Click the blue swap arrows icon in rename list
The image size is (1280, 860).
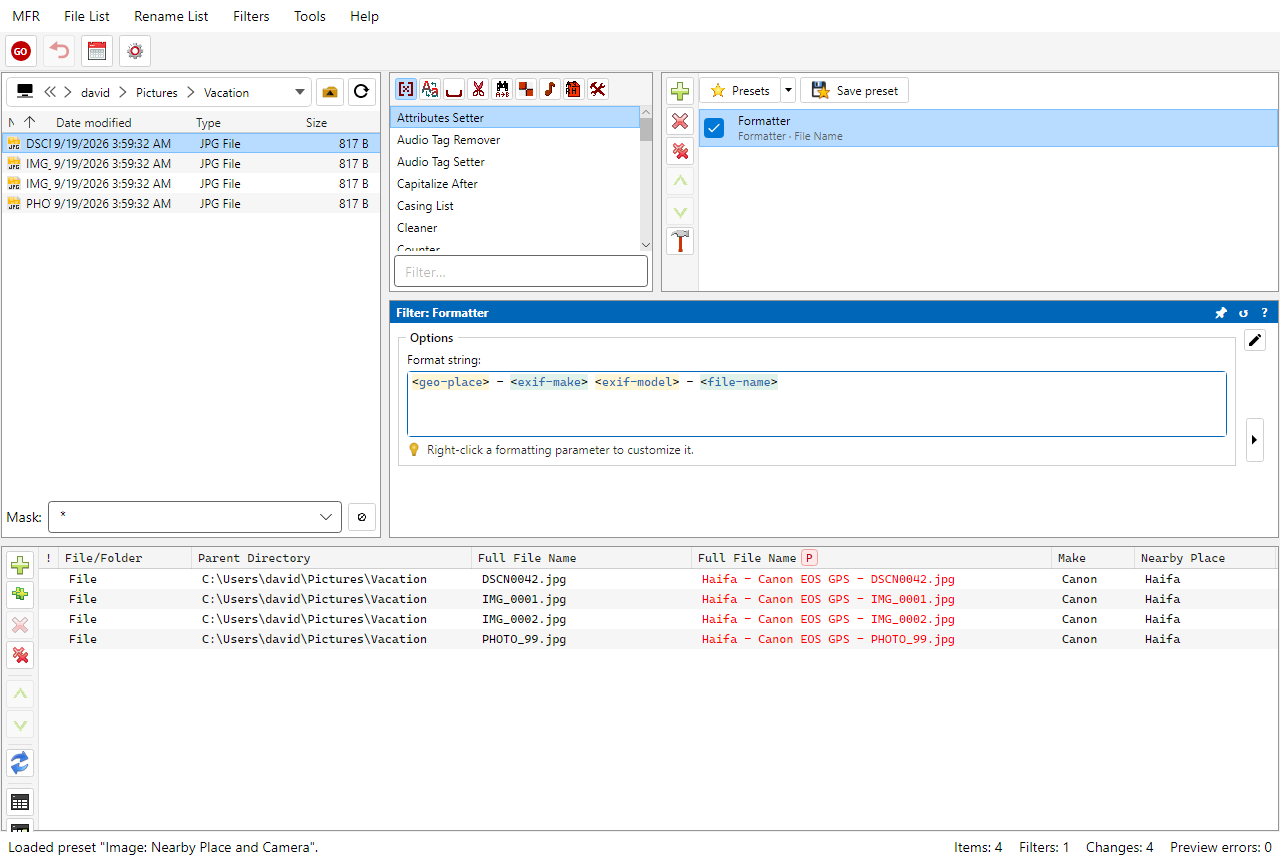pos(20,763)
